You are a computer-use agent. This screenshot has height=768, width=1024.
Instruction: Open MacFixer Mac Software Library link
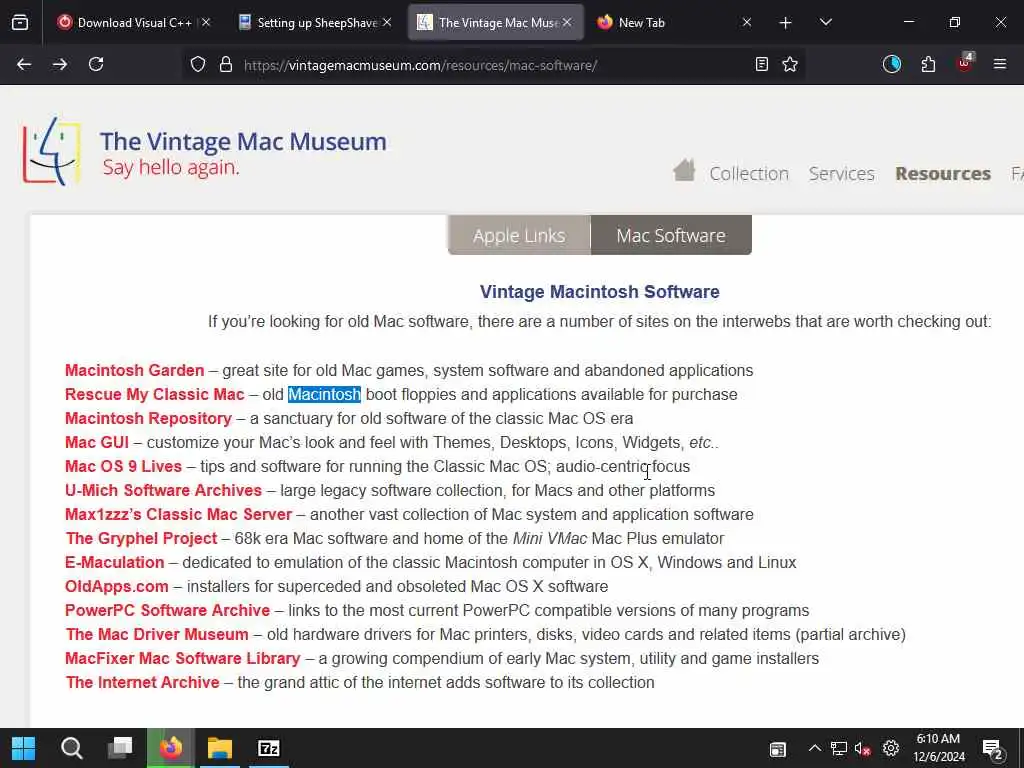point(182,658)
